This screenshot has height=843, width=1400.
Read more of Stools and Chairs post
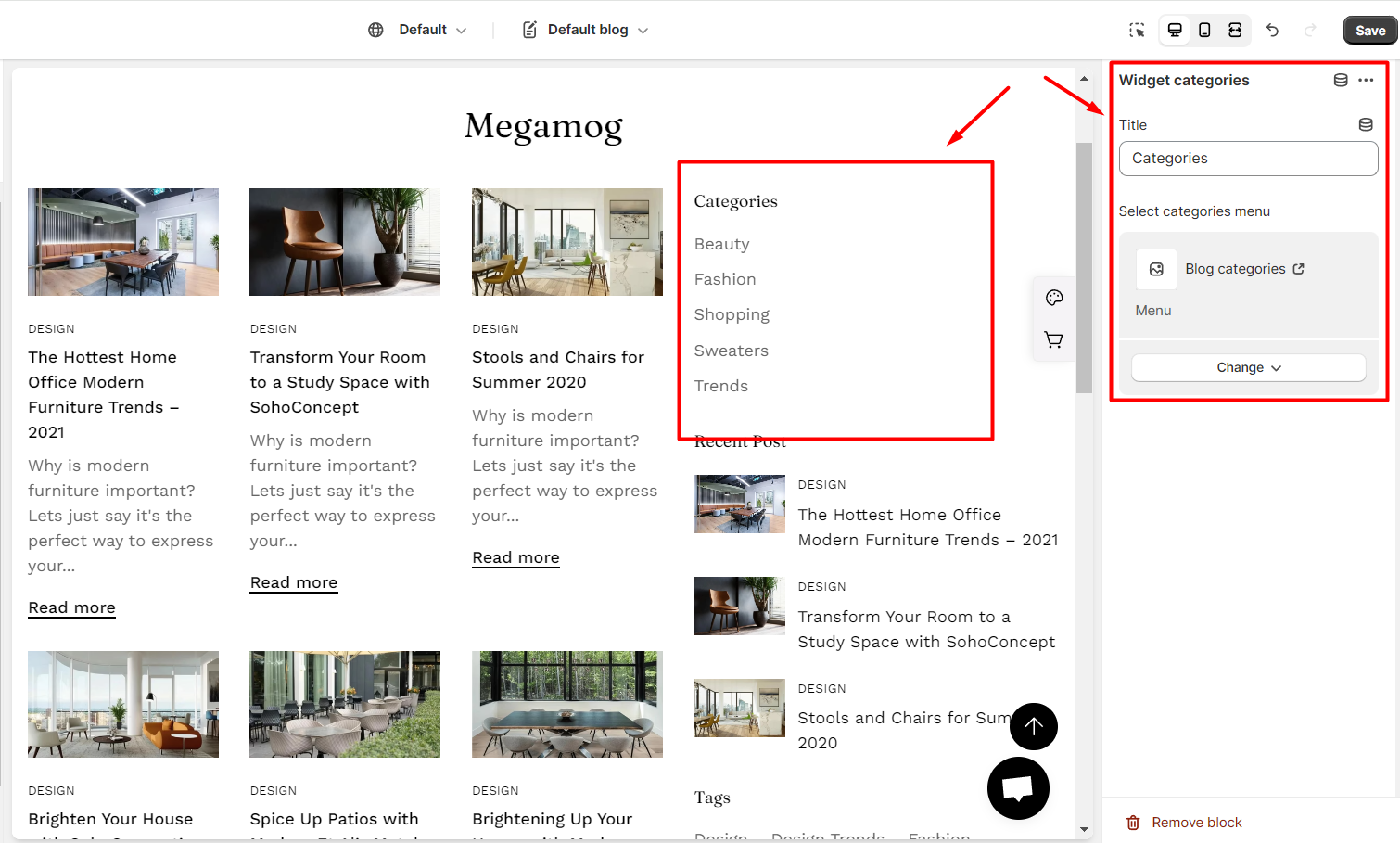click(515, 557)
